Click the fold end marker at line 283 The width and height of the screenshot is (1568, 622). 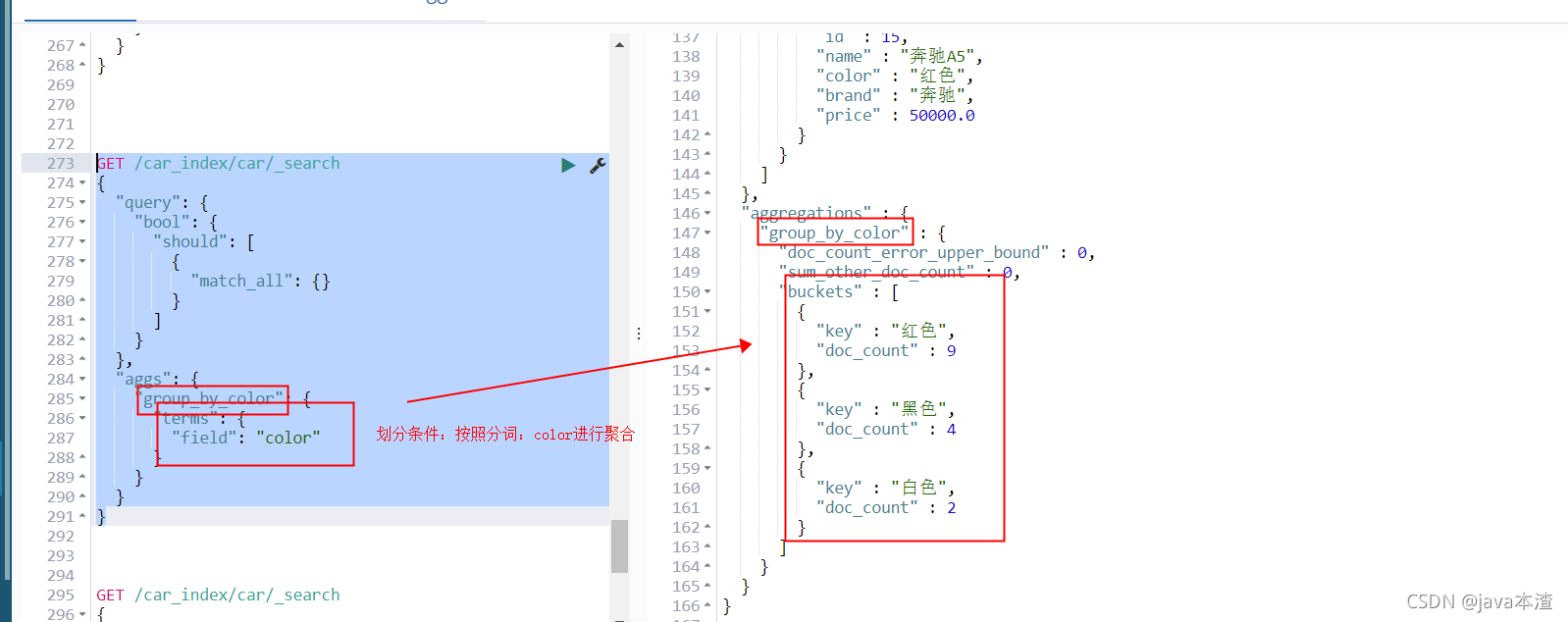[82, 360]
